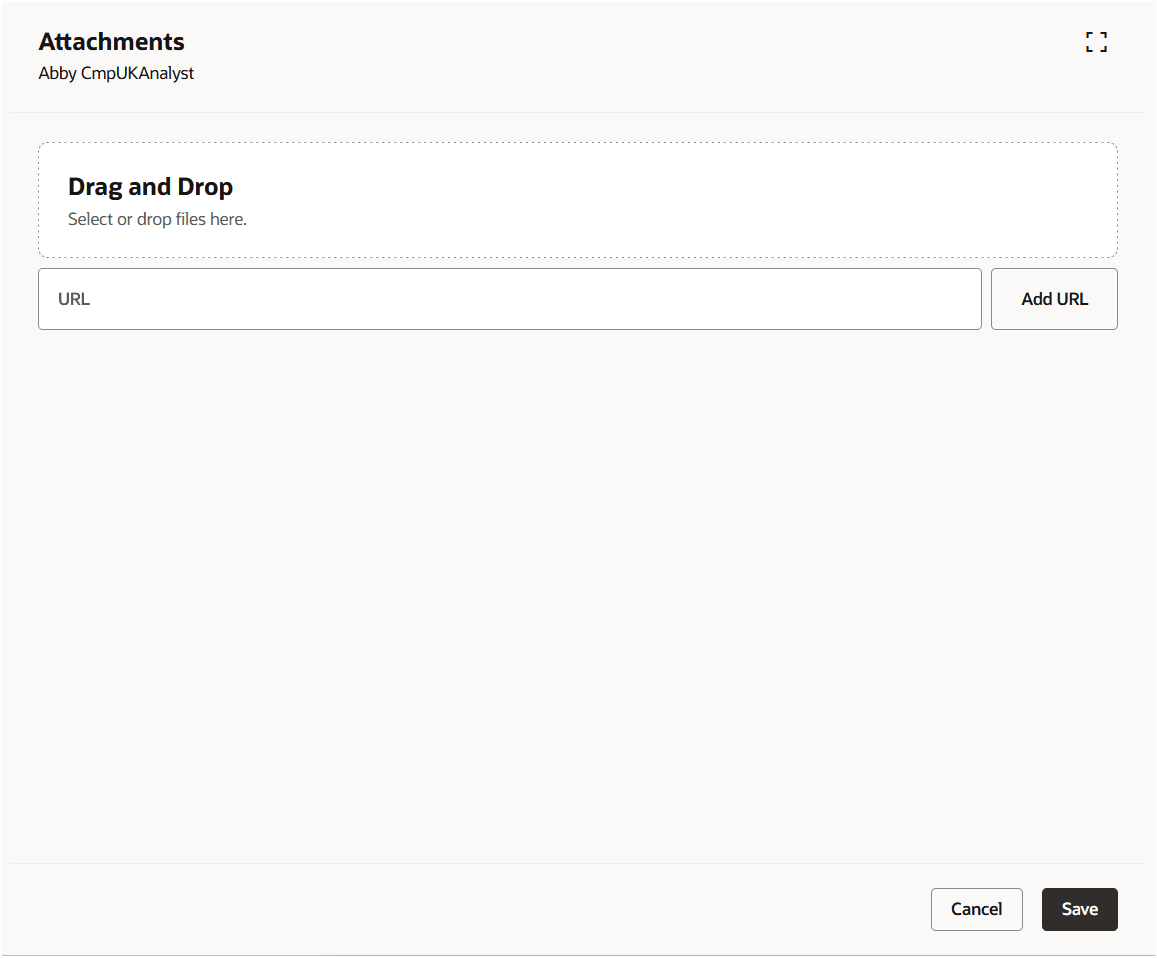Save the attachments
The height and width of the screenshot is (958, 1157).
coord(1080,909)
